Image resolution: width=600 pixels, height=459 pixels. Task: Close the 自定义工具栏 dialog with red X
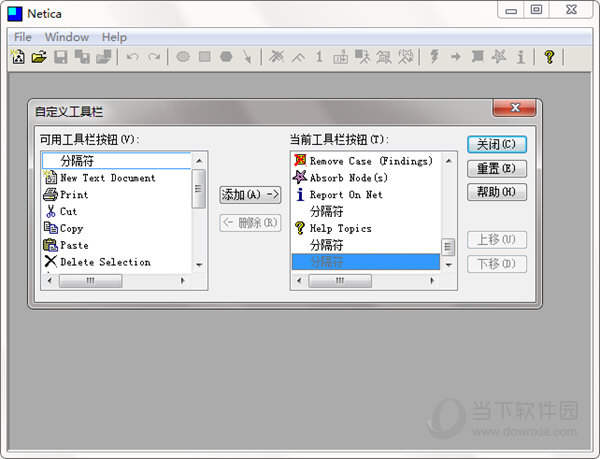tap(515, 108)
